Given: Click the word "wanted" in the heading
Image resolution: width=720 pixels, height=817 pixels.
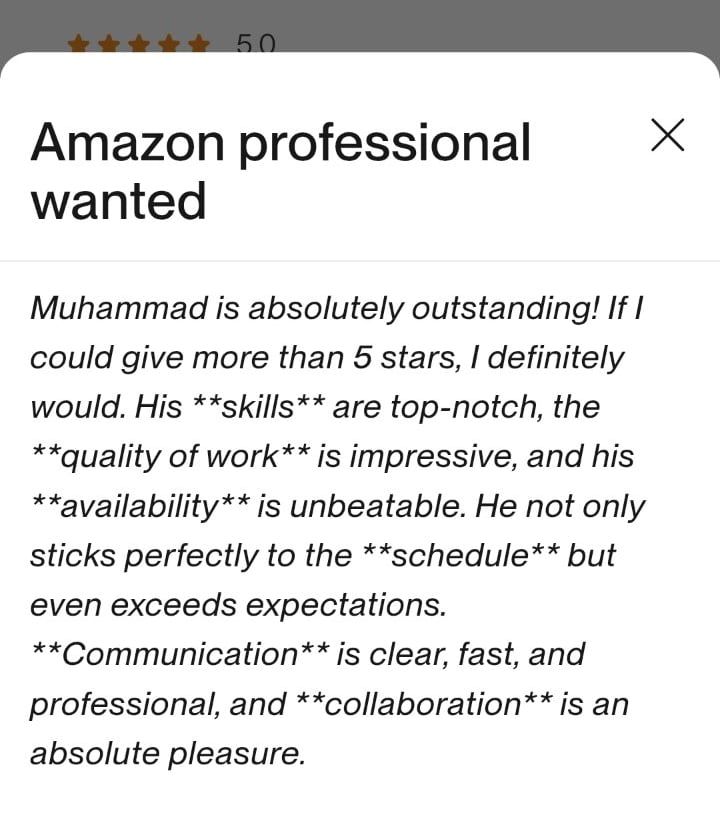Looking at the screenshot, I should point(118,201).
